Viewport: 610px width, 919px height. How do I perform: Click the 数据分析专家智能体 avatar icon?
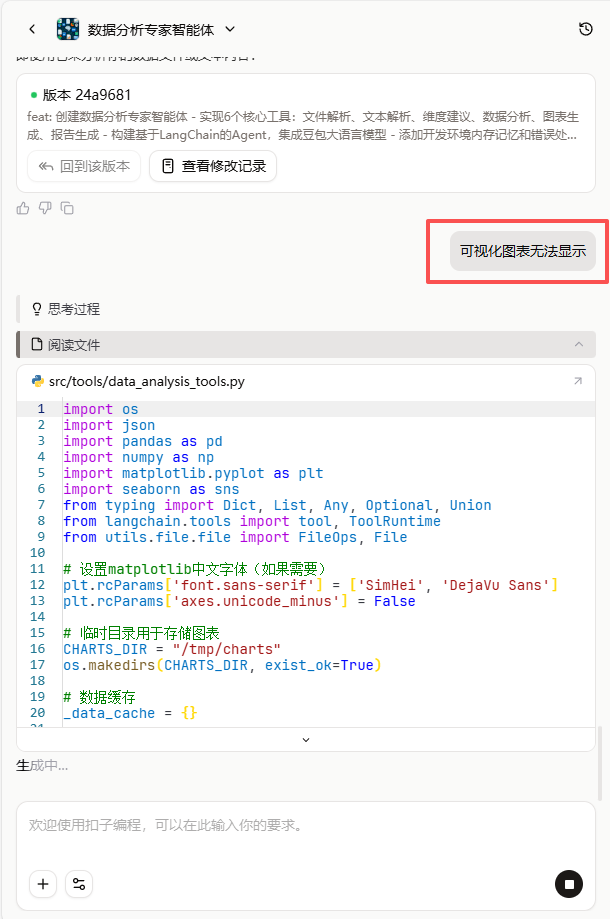pos(68,29)
